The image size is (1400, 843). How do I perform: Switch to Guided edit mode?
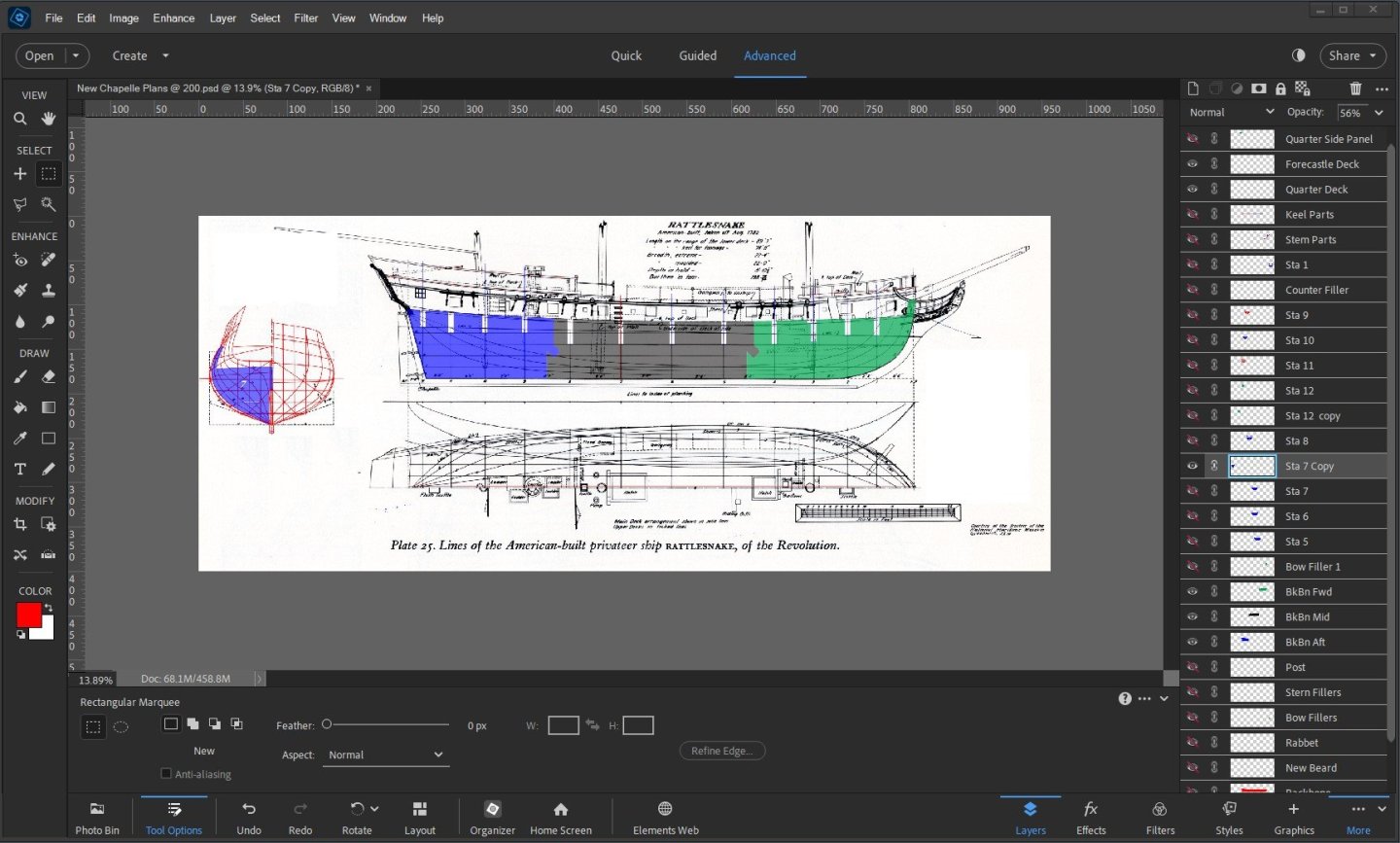click(x=698, y=55)
